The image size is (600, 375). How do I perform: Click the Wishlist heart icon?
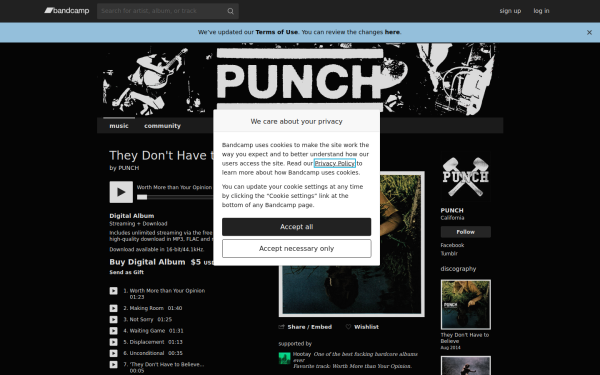click(x=348, y=327)
